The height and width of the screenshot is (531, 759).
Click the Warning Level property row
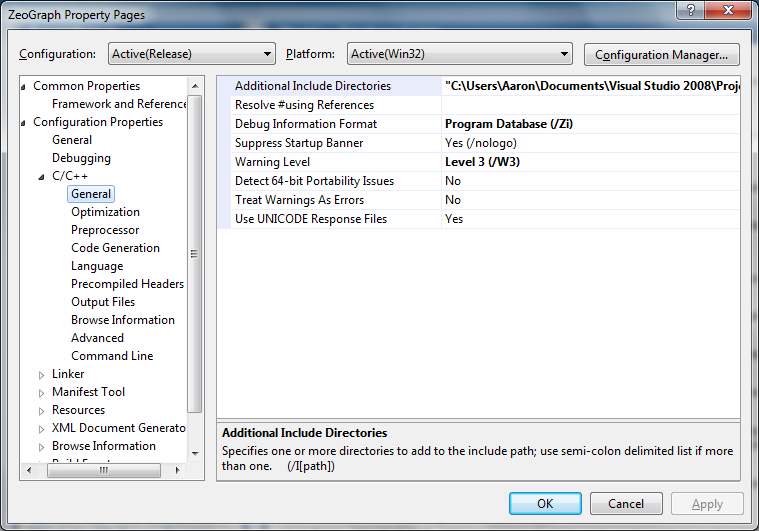click(x=272, y=162)
